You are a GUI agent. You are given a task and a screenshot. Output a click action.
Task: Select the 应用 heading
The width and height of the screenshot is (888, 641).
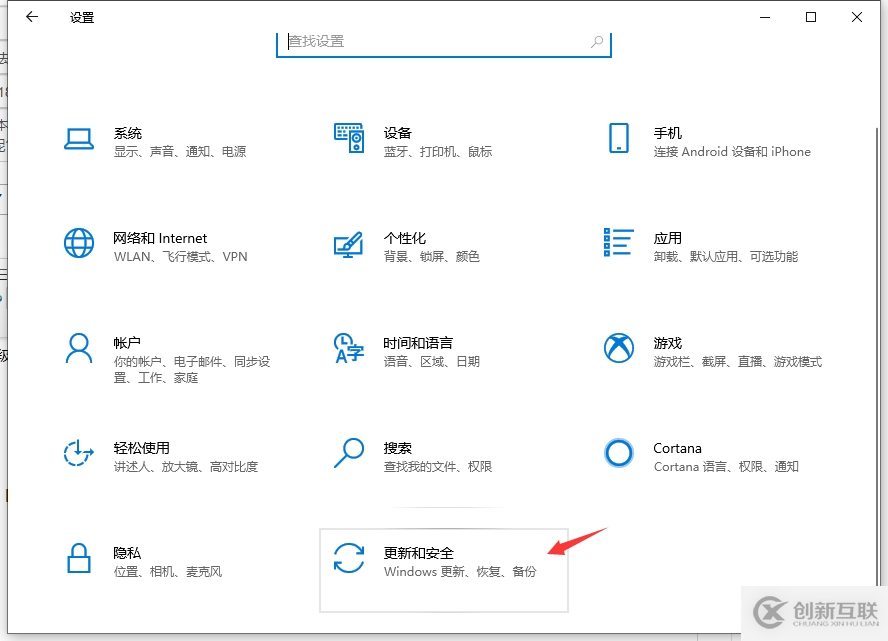pos(668,238)
